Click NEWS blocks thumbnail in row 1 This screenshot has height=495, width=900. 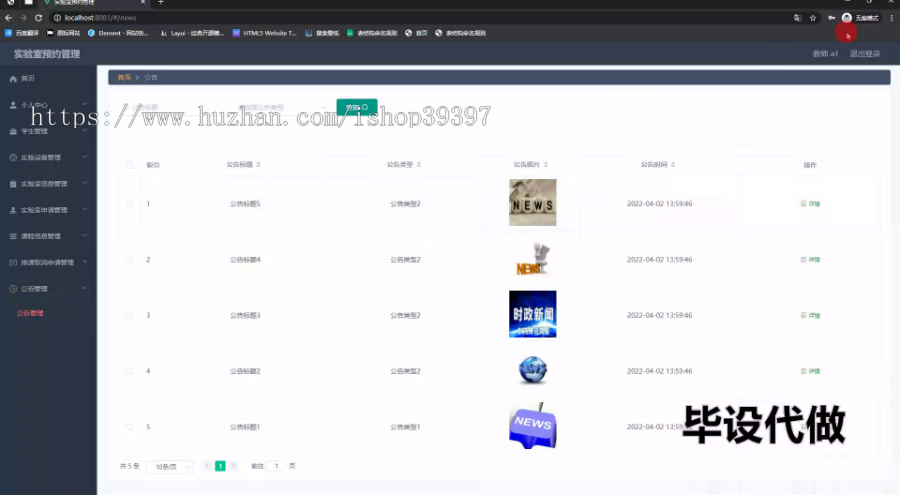click(533, 202)
